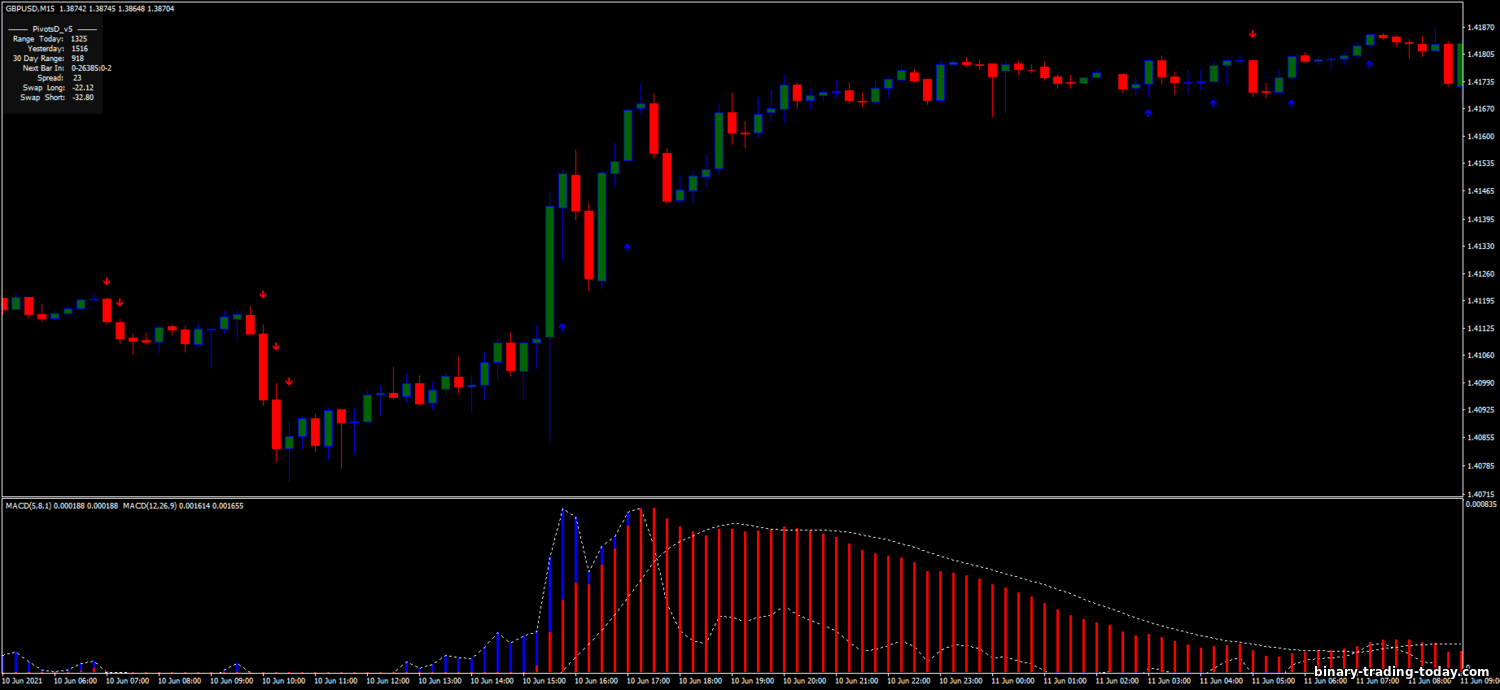The height and width of the screenshot is (690, 1500).
Task: Click the 10 Jun 18:00 time label
Action: tap(699, 681)
